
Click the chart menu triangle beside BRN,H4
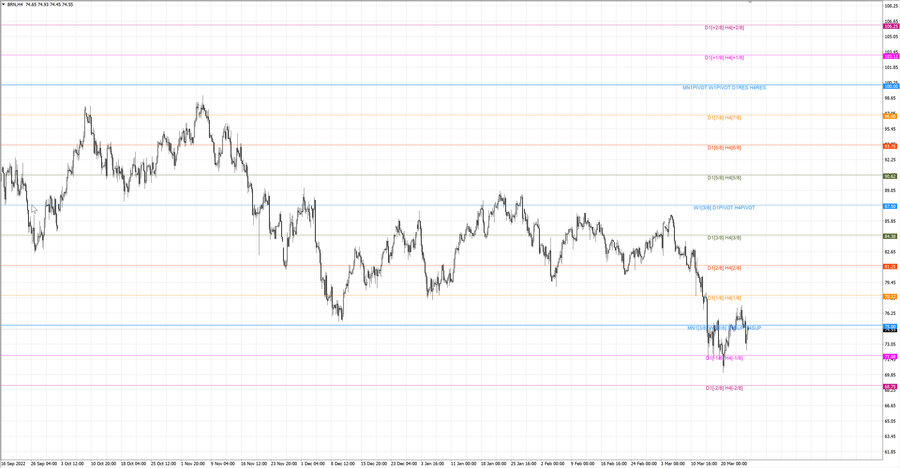(3, 4)
